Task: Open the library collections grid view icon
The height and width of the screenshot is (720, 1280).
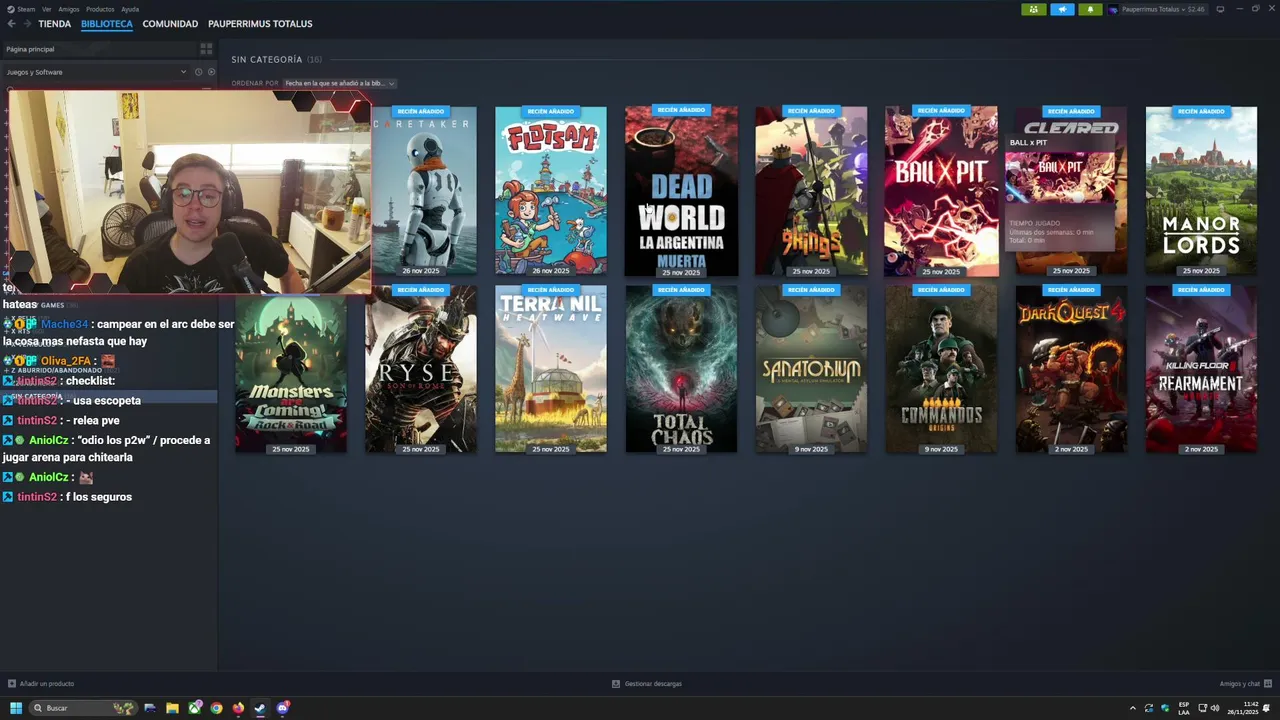Action: [x=206, y=49]
